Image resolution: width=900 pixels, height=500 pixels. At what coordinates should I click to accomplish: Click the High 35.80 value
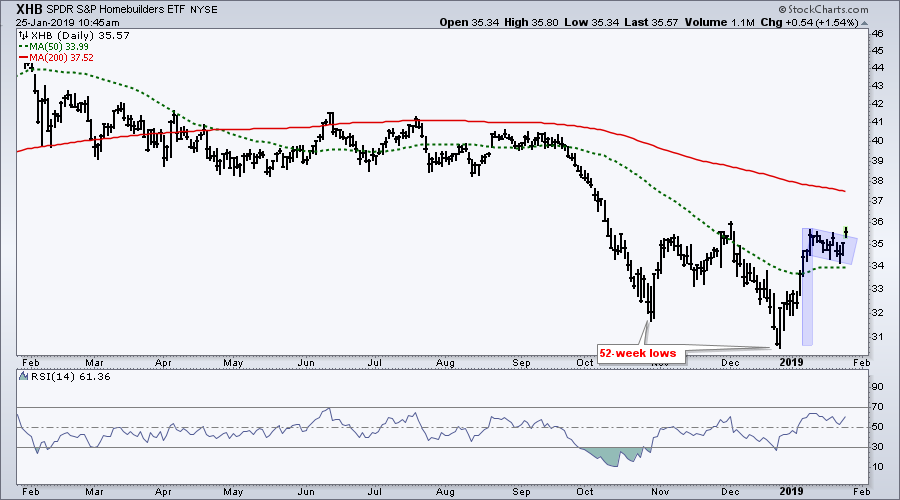coord(532,22)
